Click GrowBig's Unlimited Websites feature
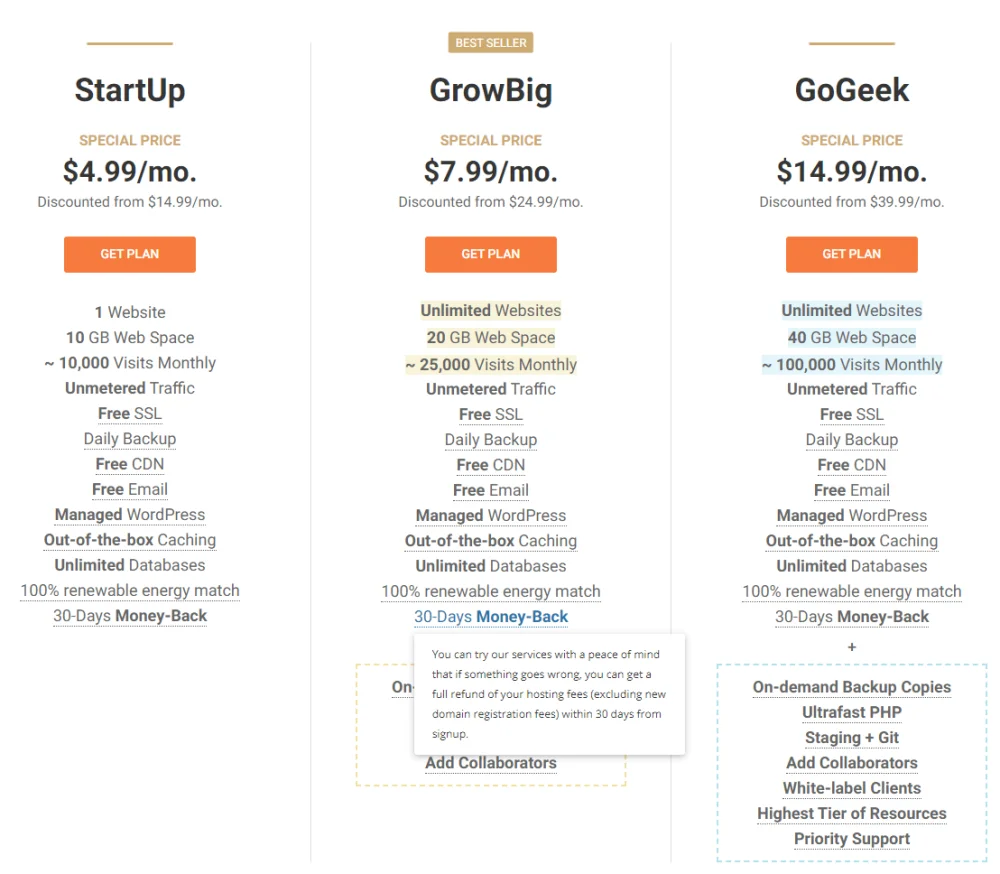Image resolution: width=1000 pixels, height=874 pixels. pyautogui.click(x=491, y=311)
